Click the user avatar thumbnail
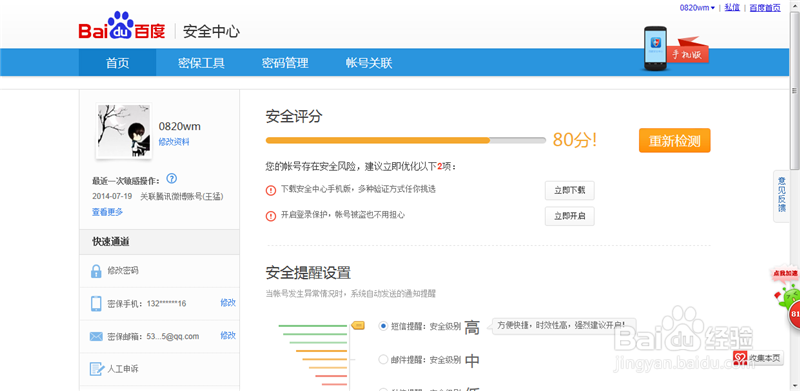 [124, 131]
